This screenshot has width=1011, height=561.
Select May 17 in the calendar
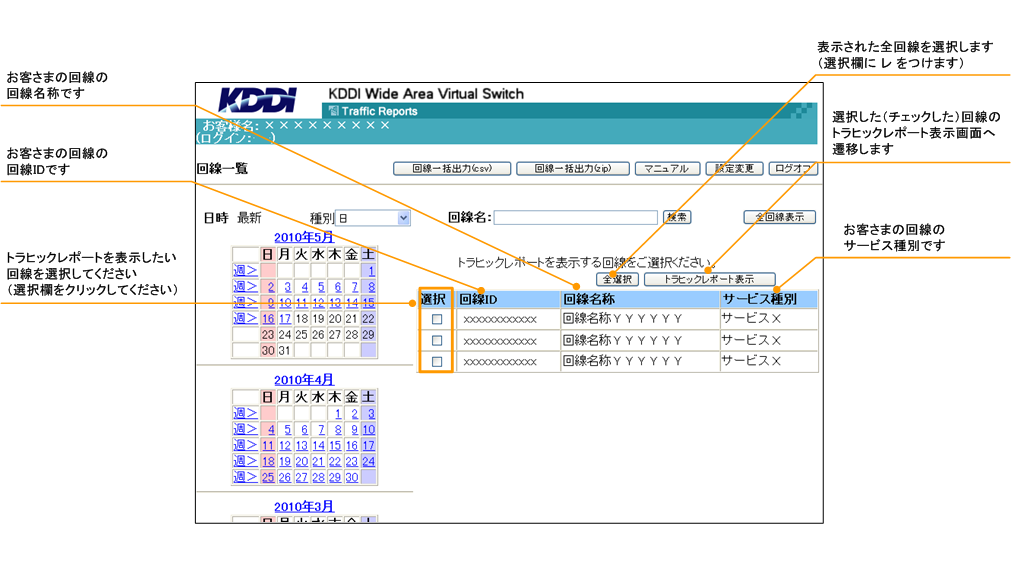point(285,319)
